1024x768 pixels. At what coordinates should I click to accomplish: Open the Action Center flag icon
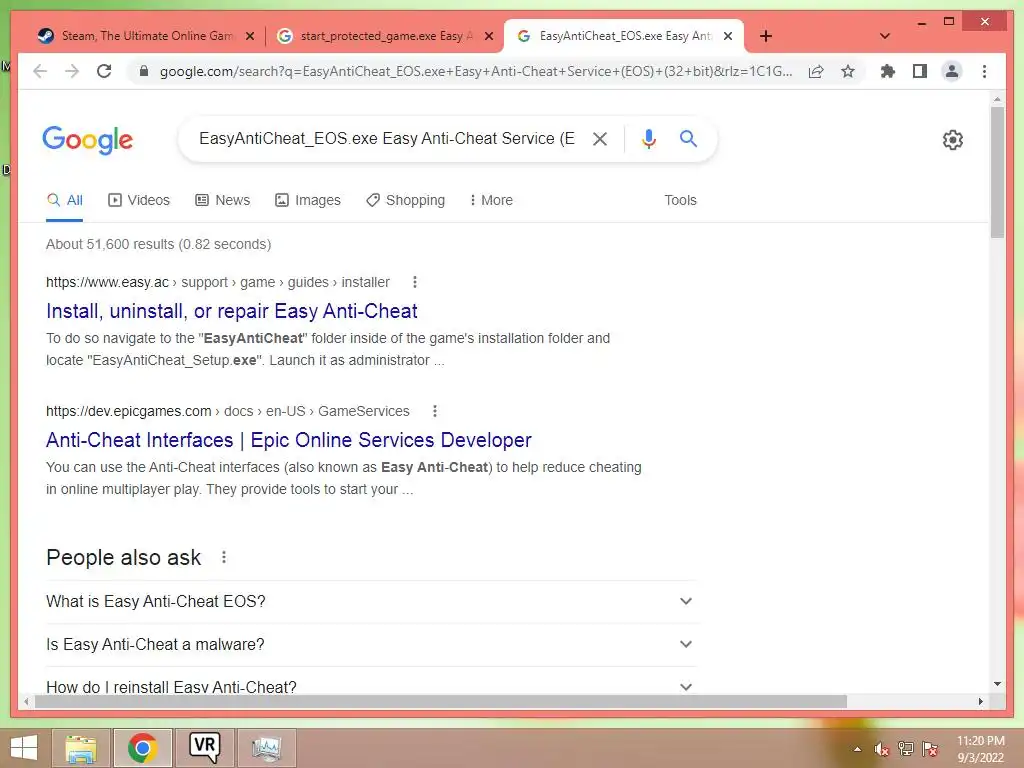click(x=930, y=749)
